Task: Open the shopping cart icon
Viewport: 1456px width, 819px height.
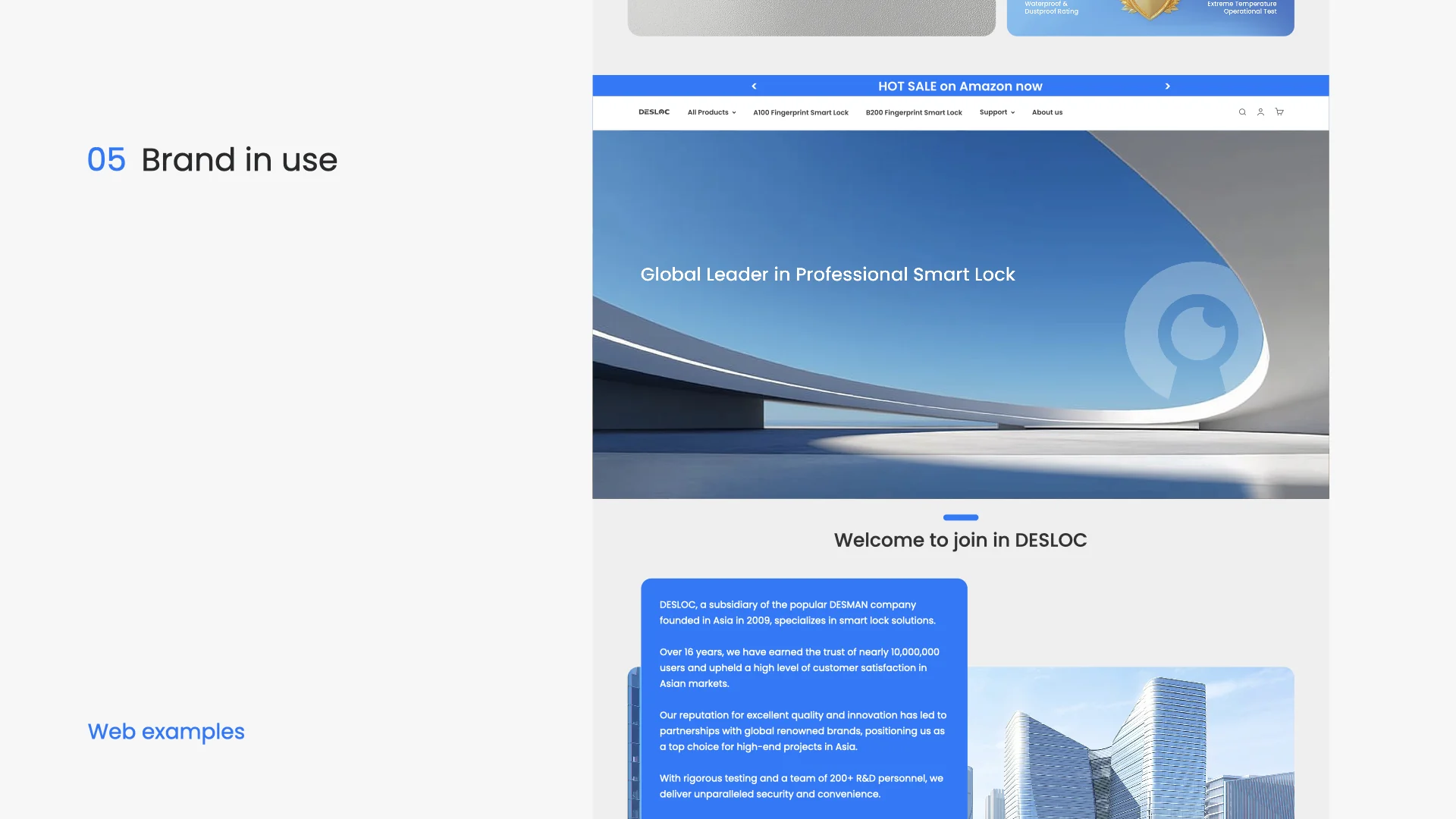Action: [1279, 112]
